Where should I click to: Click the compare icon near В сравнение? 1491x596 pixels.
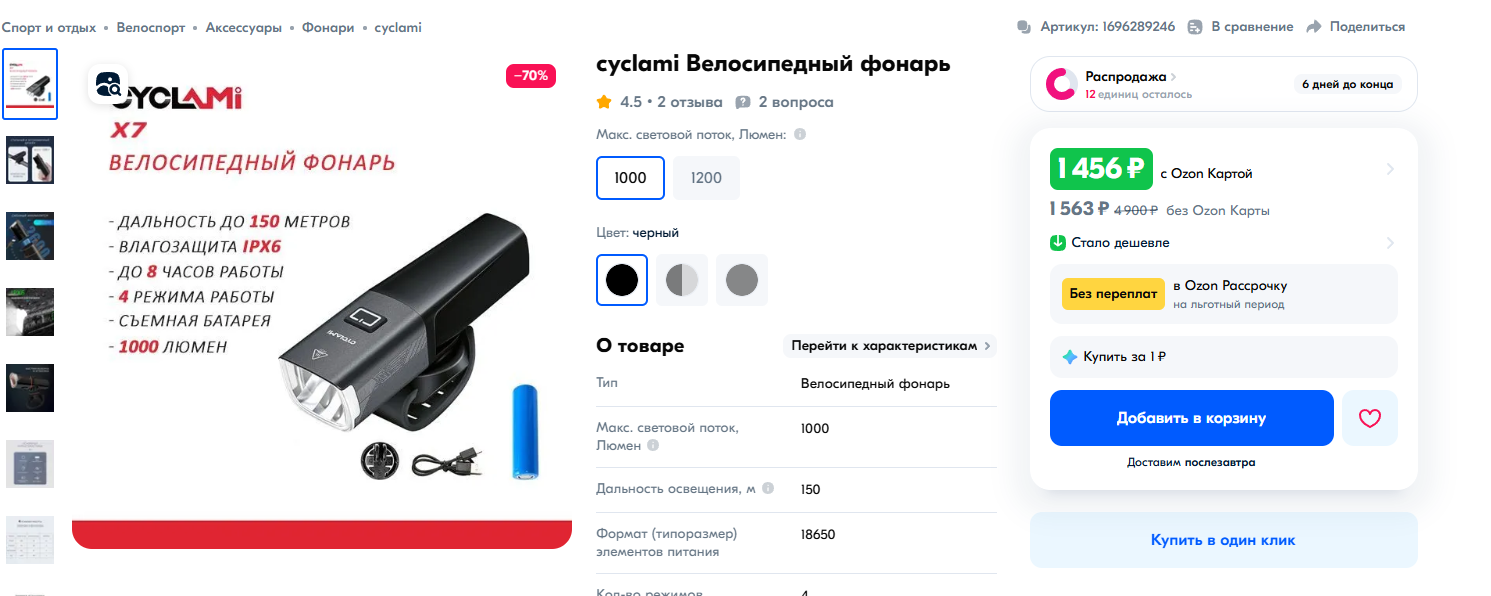point(1195,27)
